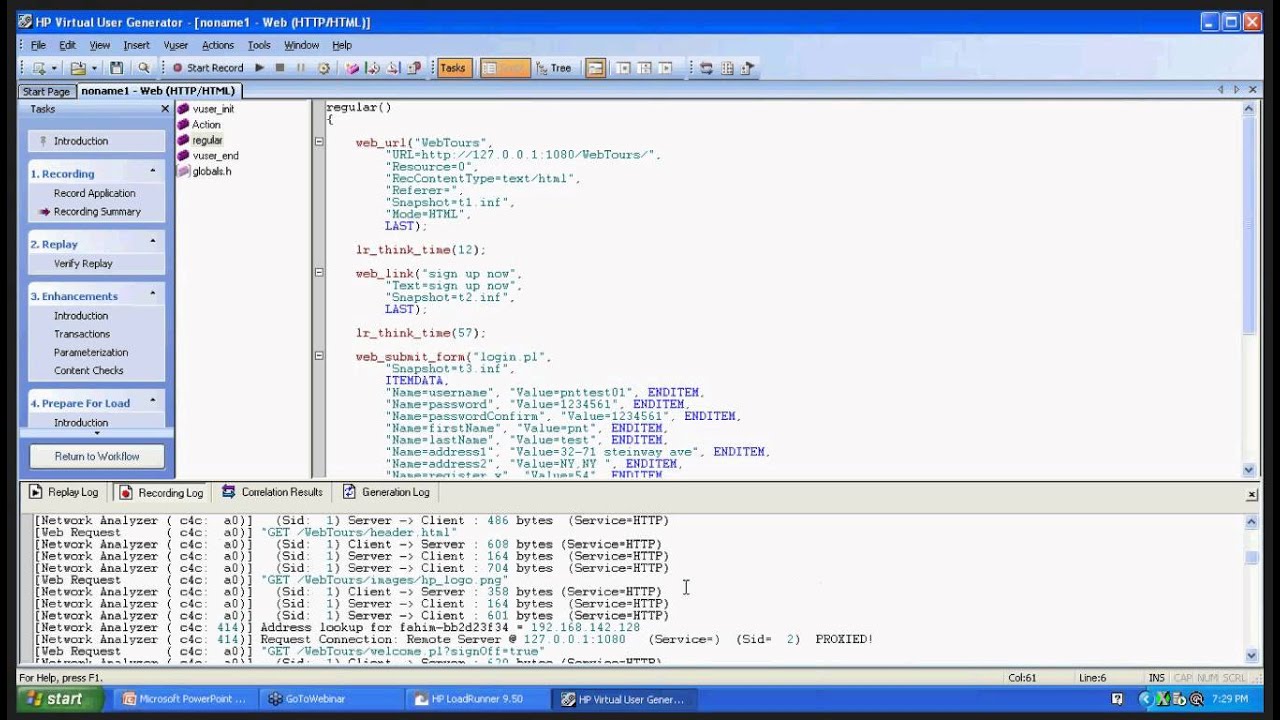Image resolution: width=1280 pixels, height=720 pixels.
Task: Toggle the output window icon
Action: [x=595, y=68]
